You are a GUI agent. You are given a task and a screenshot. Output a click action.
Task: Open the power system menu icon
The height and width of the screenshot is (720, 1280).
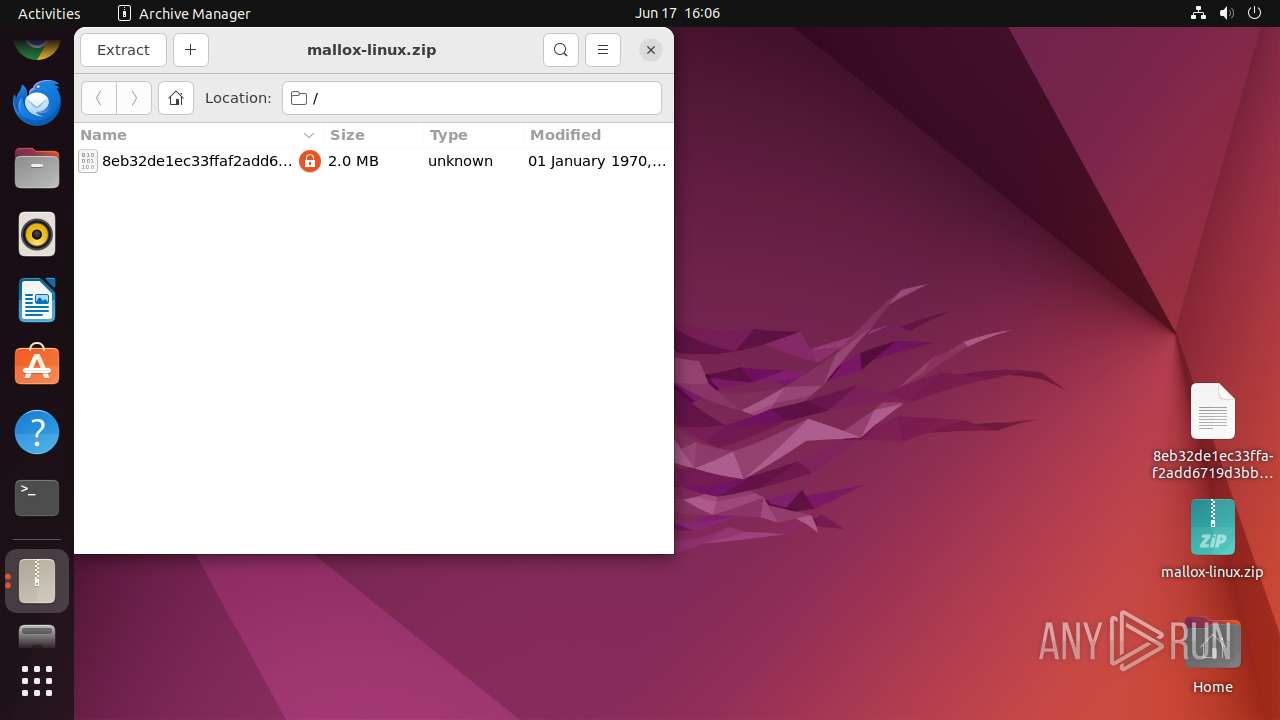1255,13
